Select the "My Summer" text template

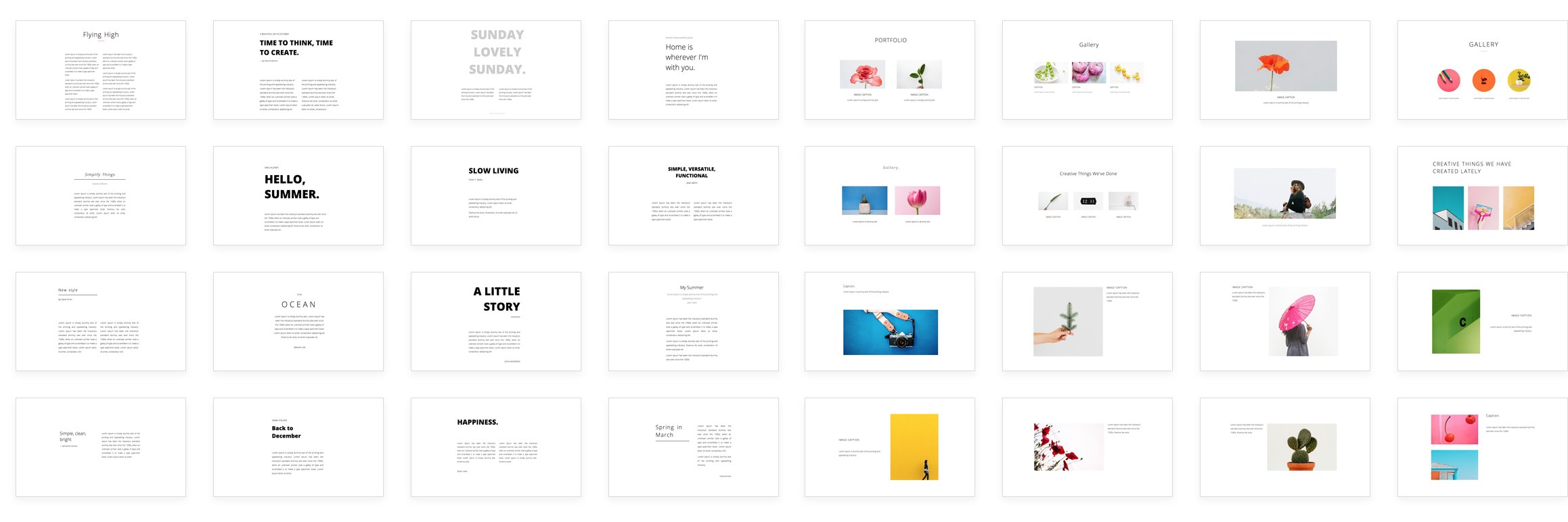click(694, 322)
